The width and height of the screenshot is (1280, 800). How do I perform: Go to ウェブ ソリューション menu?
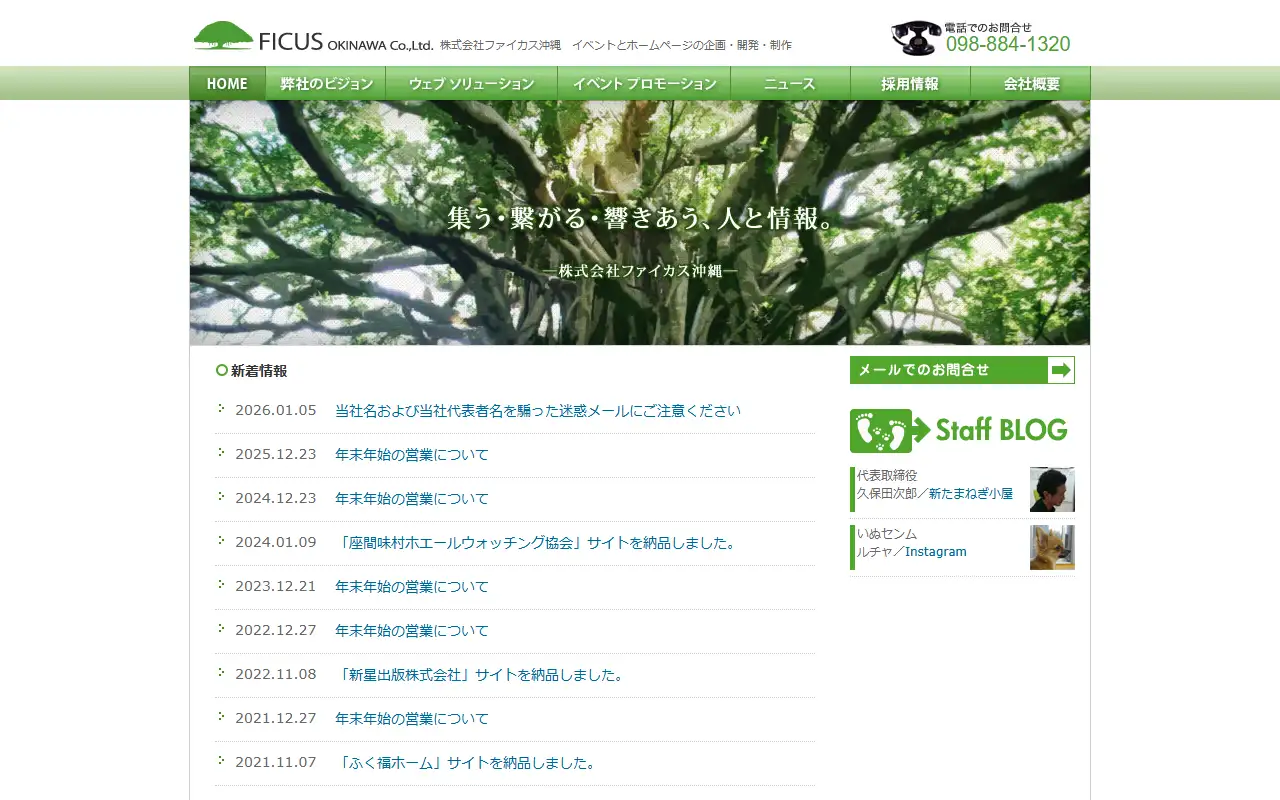click(472, 84)
